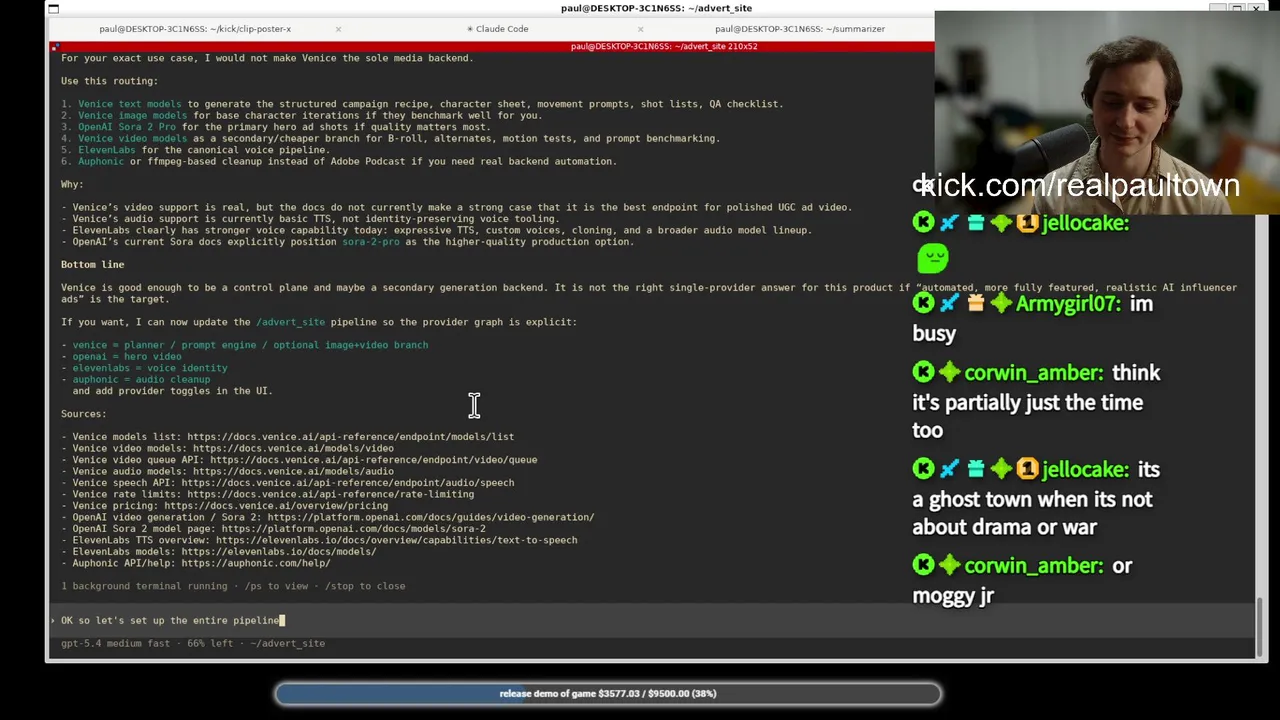The height and width of the screenshot is (720, 1280).
Task: Open the window menu icon in title bar
Action: (x=53, y=9)
